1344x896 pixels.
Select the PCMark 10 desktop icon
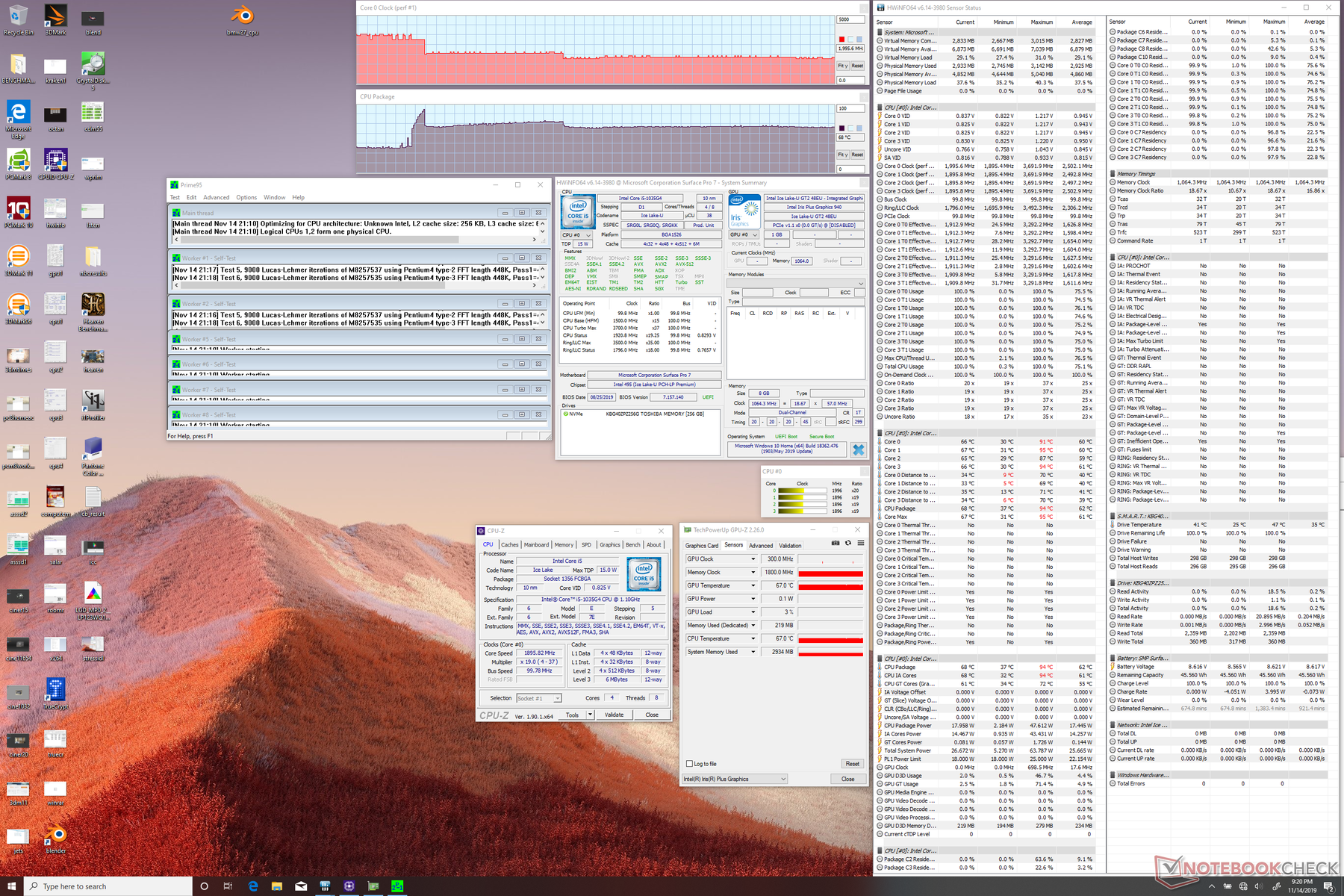coord(18,213)
